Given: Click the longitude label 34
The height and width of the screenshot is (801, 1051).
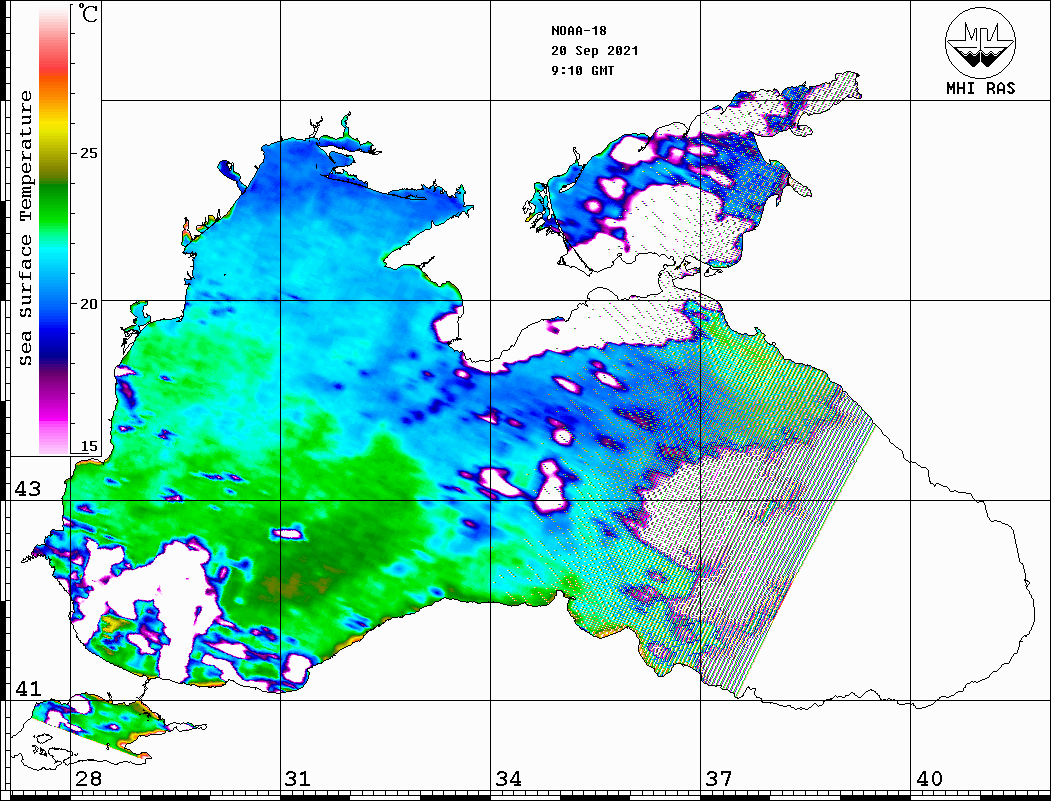Looking at the screenshot, I should (509, 779).
